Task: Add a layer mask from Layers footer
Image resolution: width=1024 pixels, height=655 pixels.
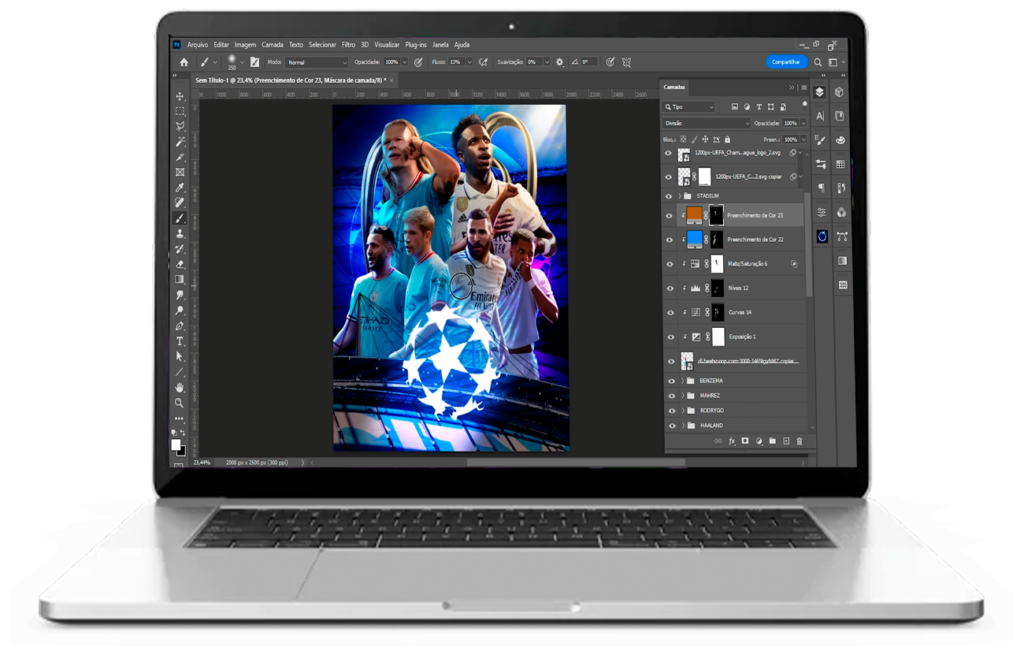Action: tap(745, 441)
